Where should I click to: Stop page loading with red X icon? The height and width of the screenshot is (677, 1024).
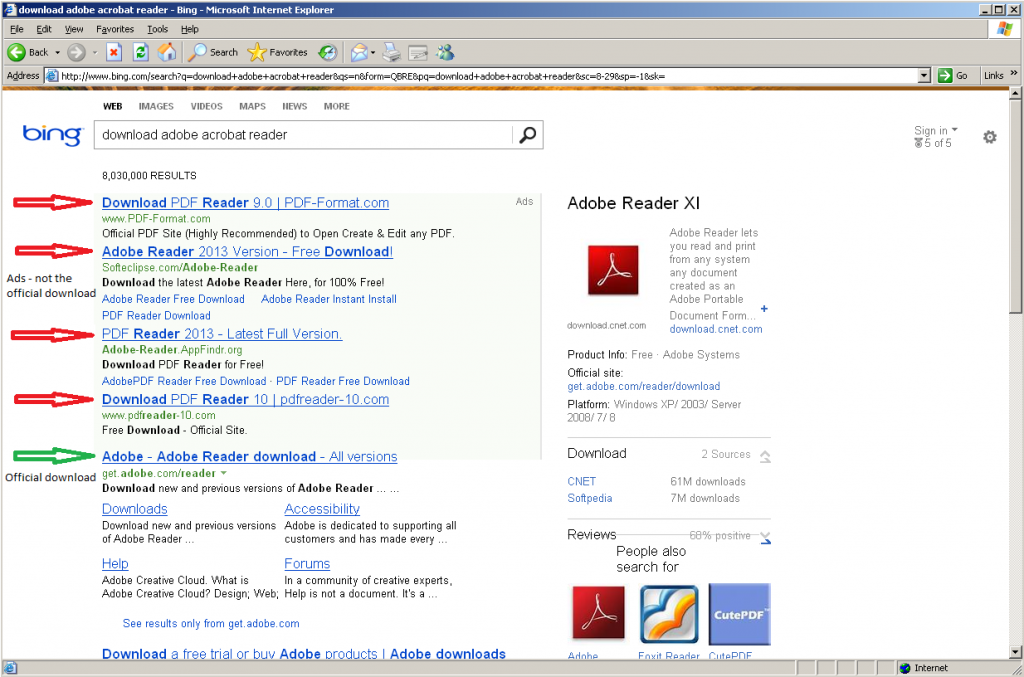pyautogui.click(x=114, y=52)
